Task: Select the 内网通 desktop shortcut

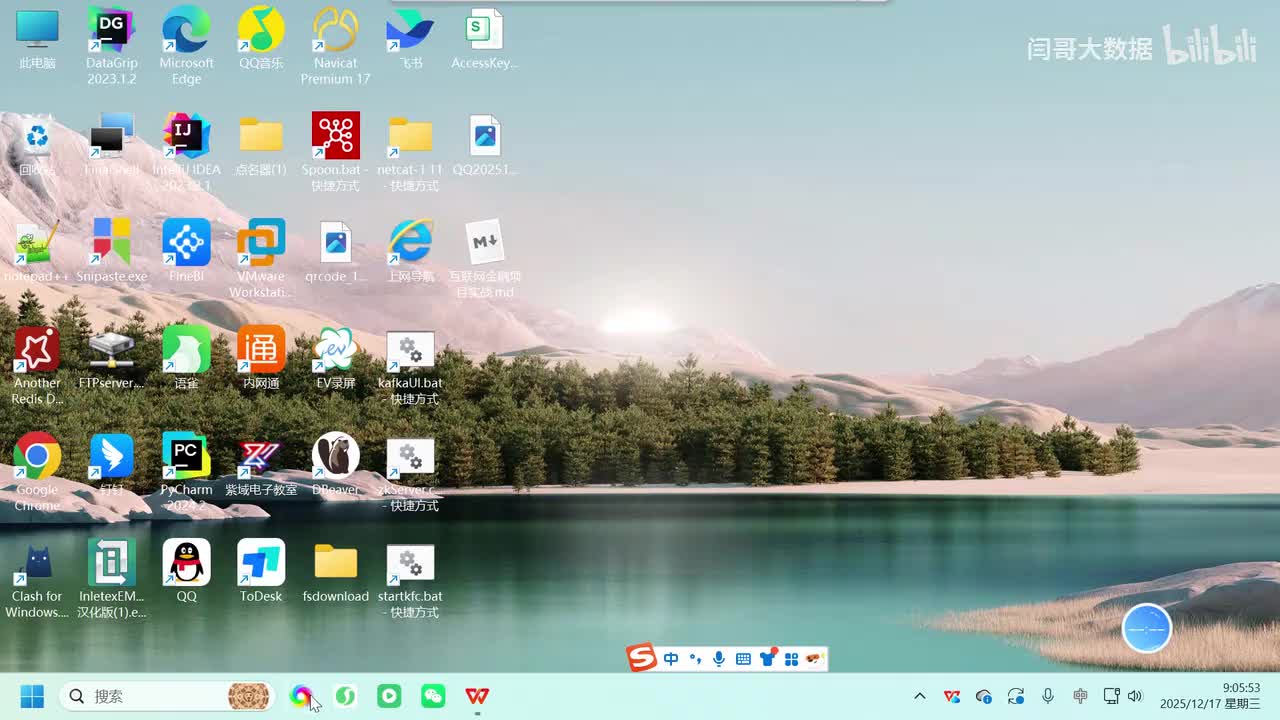Action: pyautogui.click(x=261, y=359)
